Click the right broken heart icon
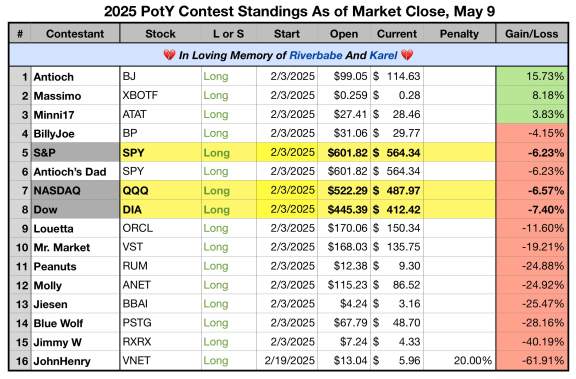This screenshot has height=379, width=576. (x=407, y=55)
